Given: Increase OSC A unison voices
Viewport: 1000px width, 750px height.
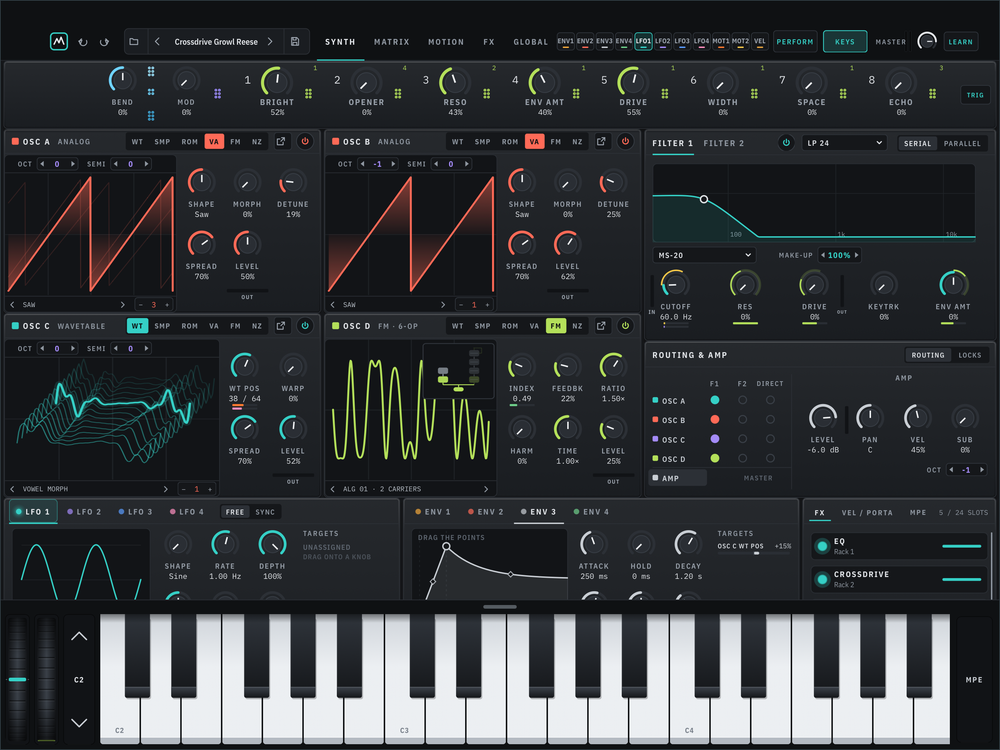Looking at the screenshot, I should click(167, 305).
